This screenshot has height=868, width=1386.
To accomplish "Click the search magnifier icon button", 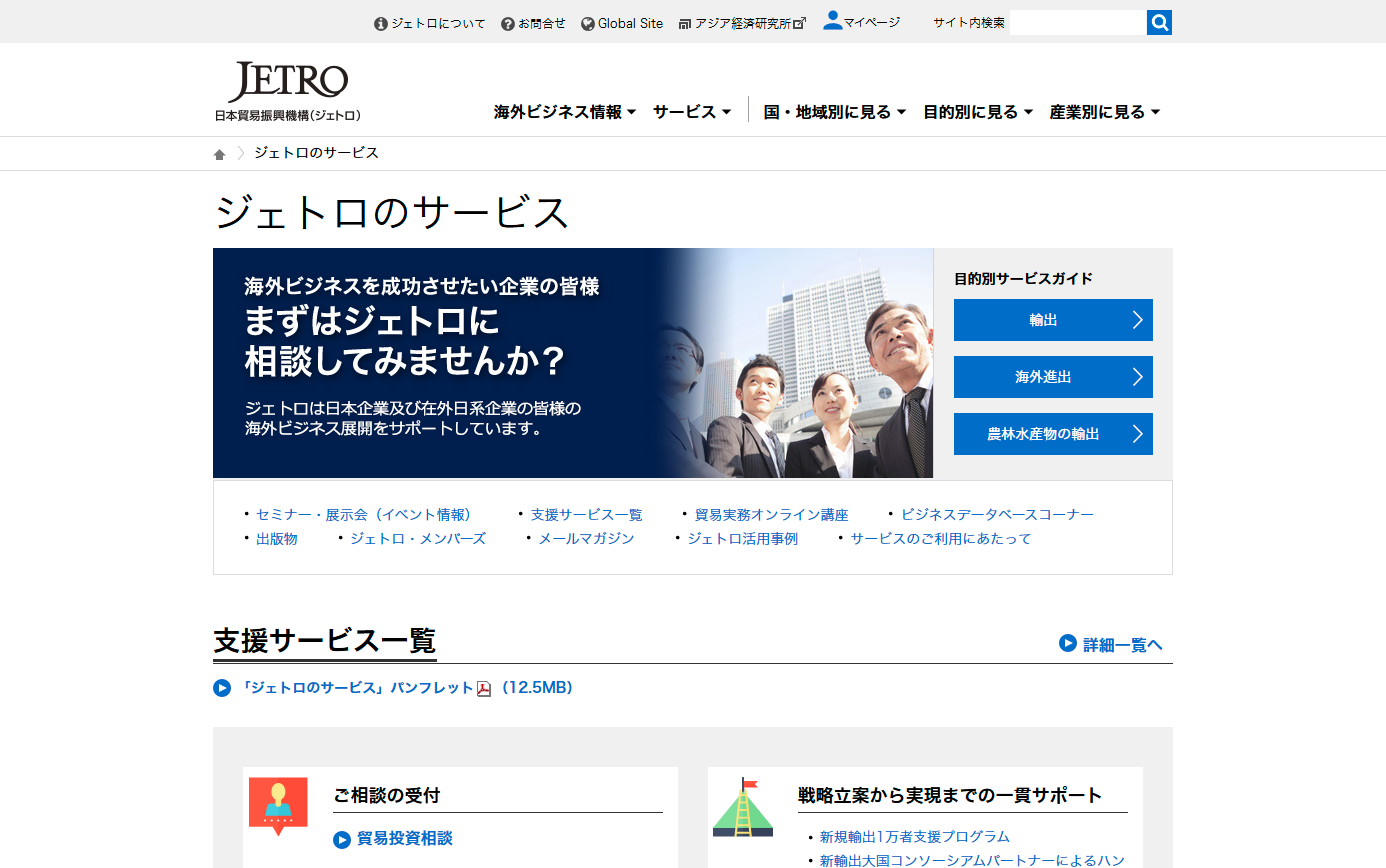I will click(x=1159, y=22).
